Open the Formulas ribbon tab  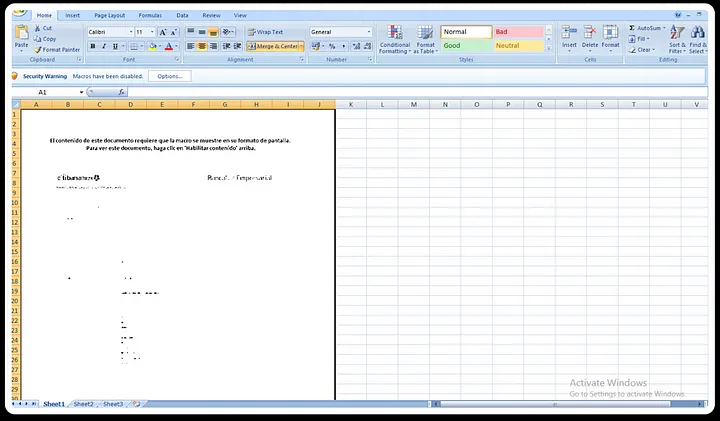(x=150, y=16)
